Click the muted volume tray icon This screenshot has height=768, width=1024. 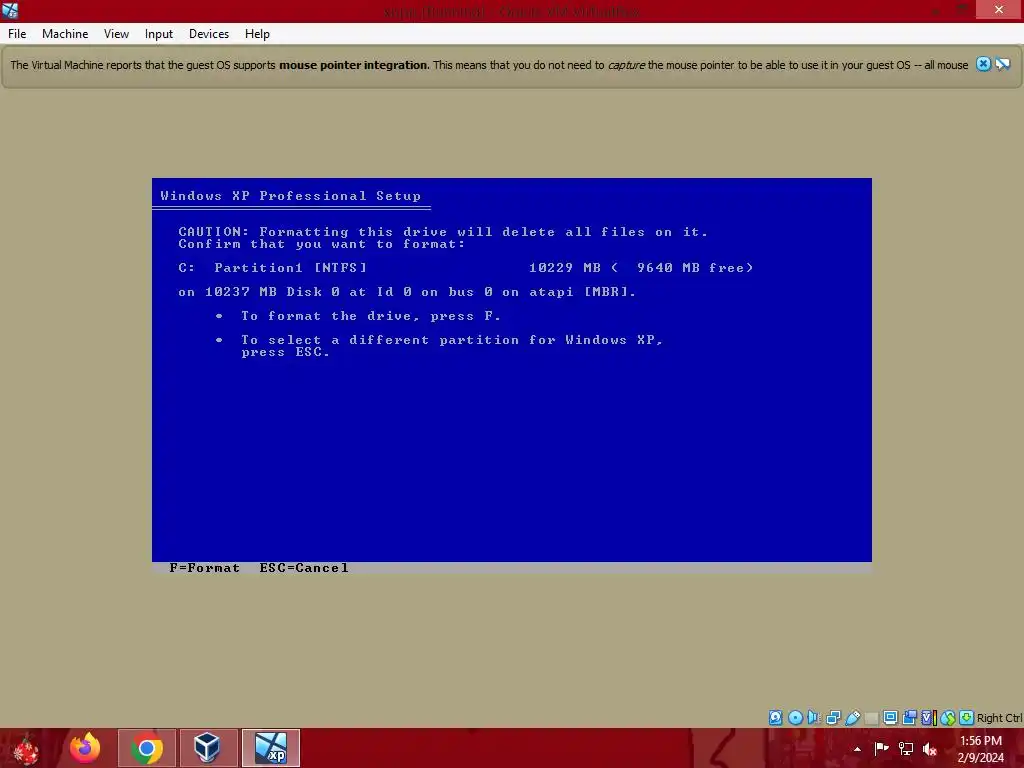pyautogui.click(x=930, y=749)
